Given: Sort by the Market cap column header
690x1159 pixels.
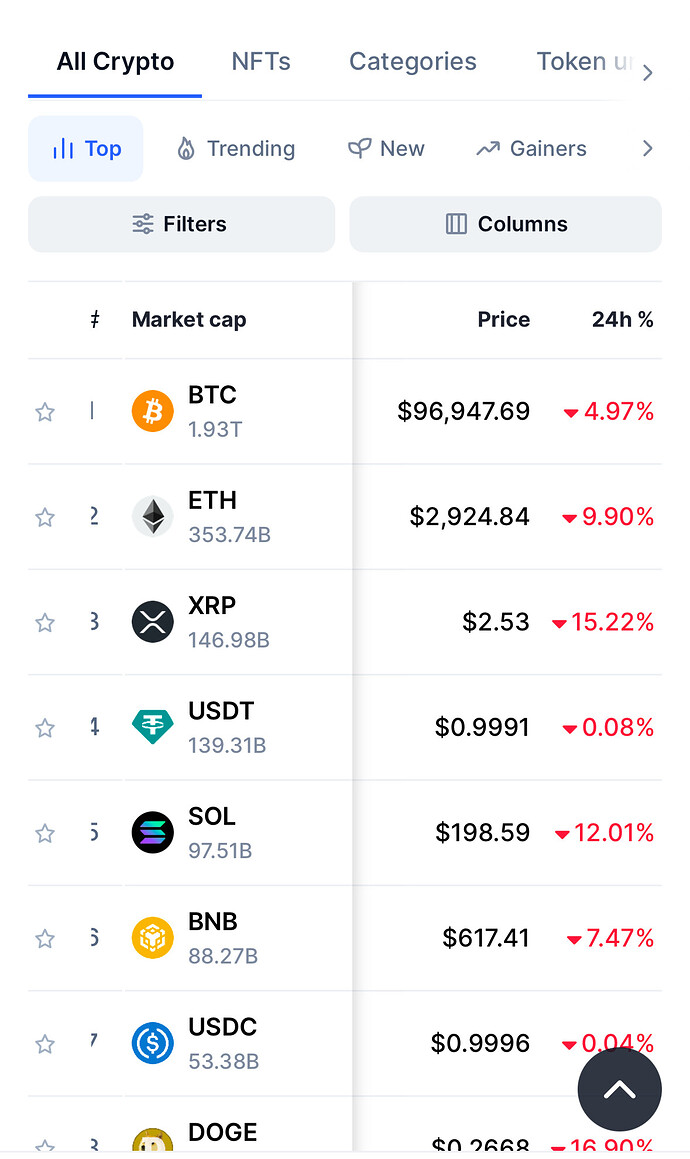Looking at the screenshot, I should tap(189, 319).
